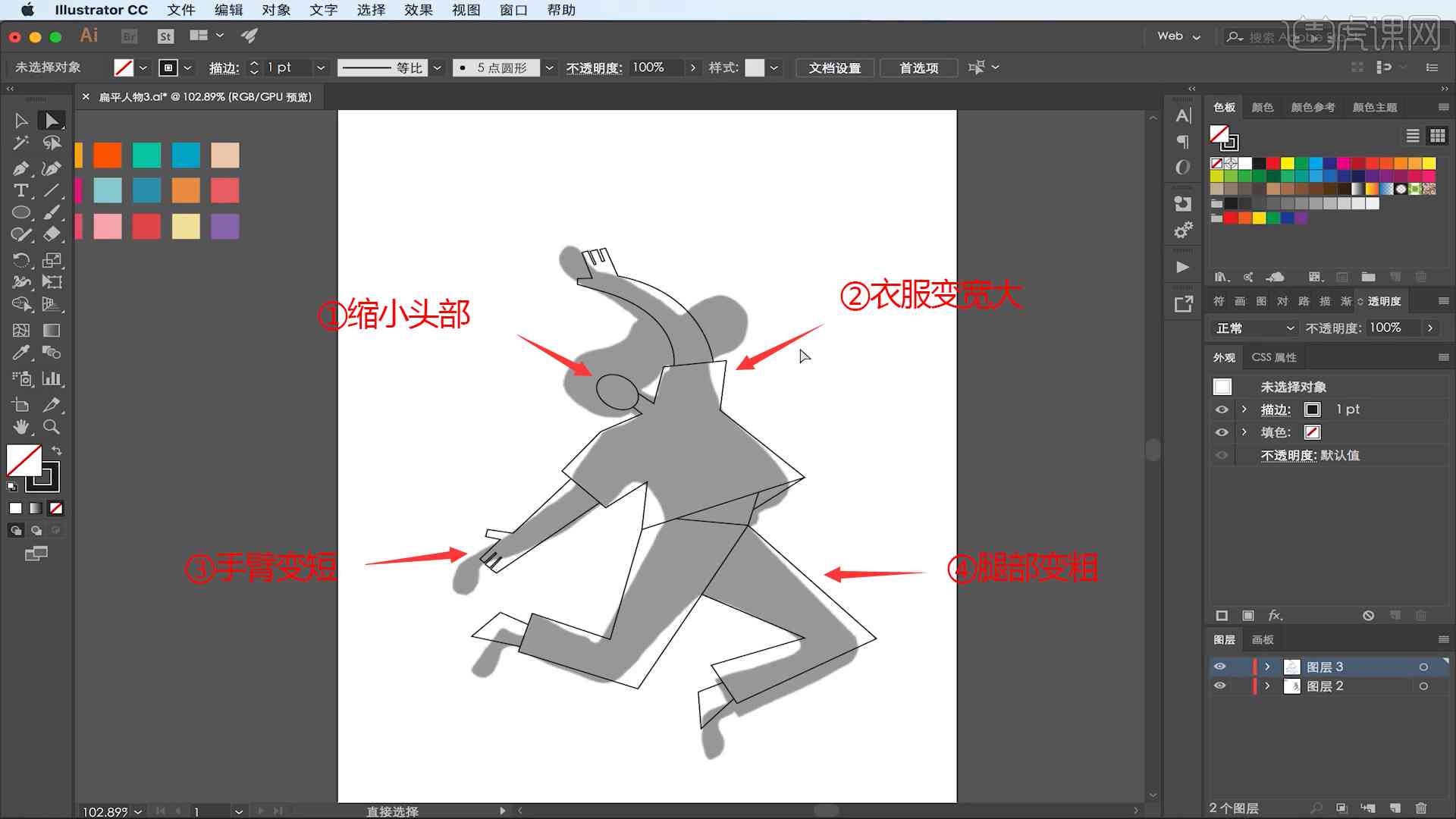
Task: Click 文档设置 button
Action: point(835,68)
